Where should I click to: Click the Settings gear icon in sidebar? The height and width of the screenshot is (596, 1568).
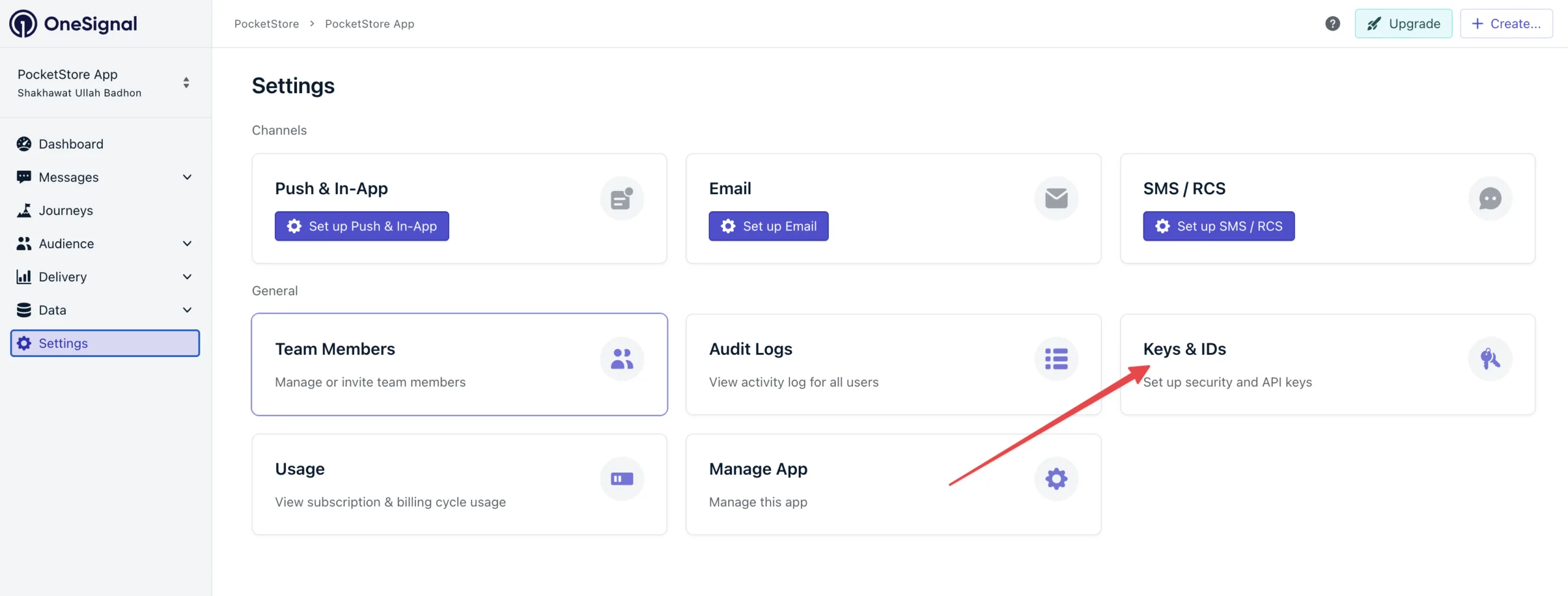(24, 343)
